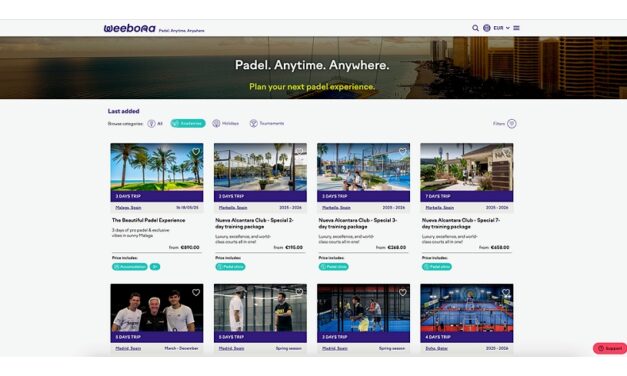Click Marbella, Spain link on 2-day package
The width and height of the screenshot is (627, 376).
(x=233, y=208)
